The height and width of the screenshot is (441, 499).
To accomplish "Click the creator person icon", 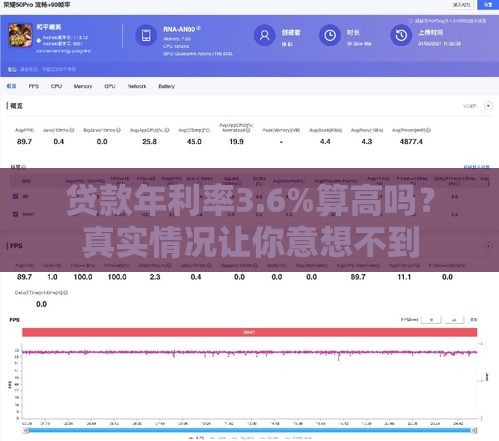I will coord(264,35).
